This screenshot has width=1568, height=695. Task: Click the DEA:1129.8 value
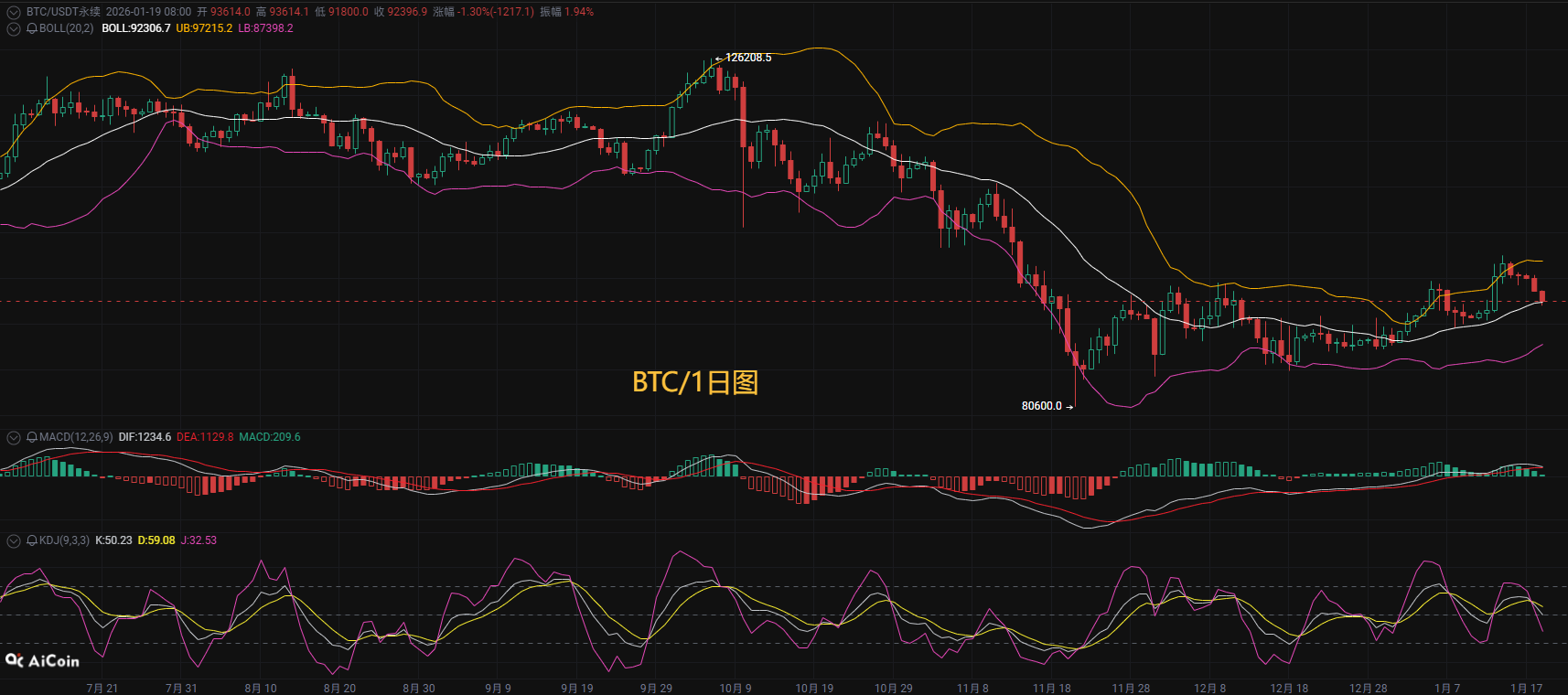pos(205,437)
